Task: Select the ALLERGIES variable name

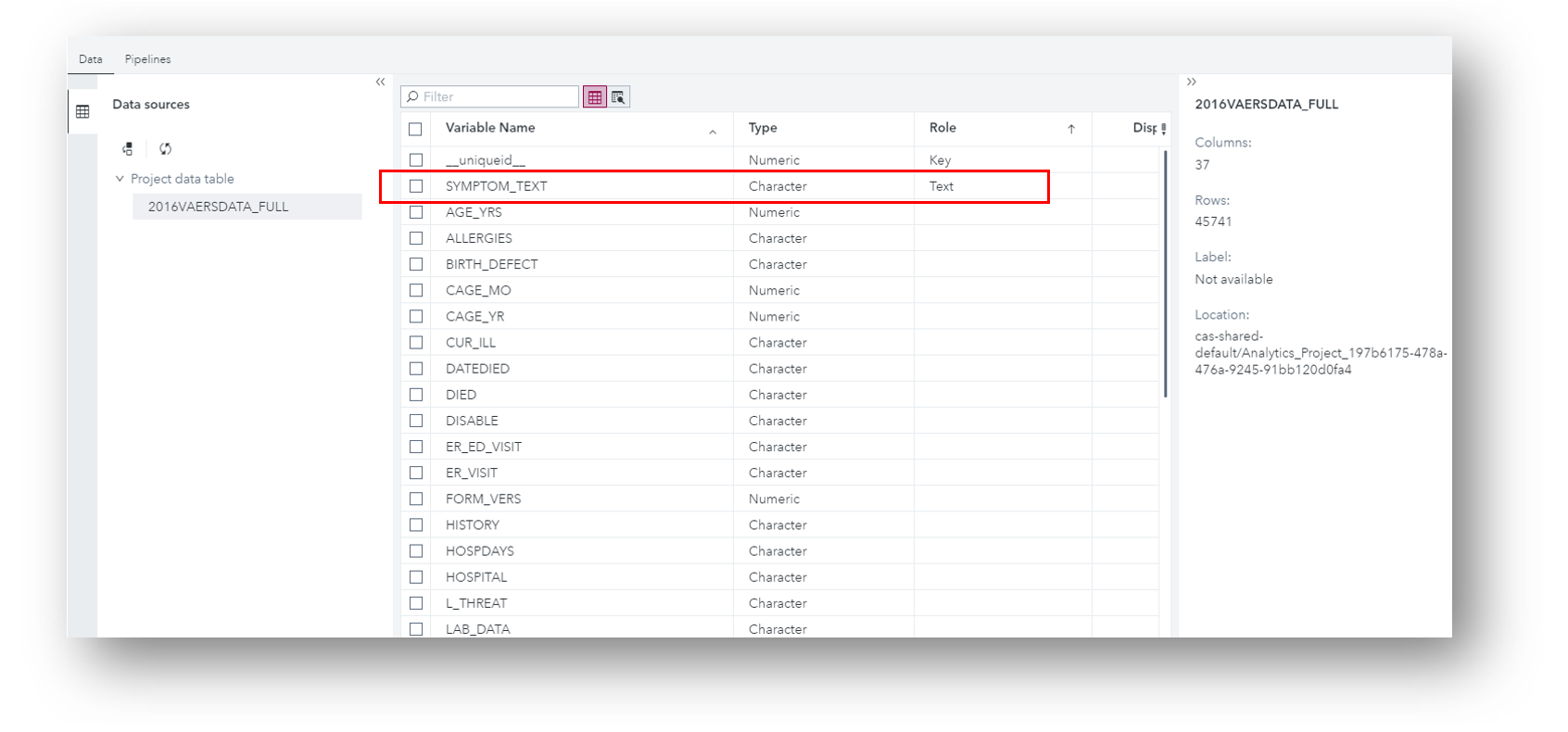Action: click(479, 238)
